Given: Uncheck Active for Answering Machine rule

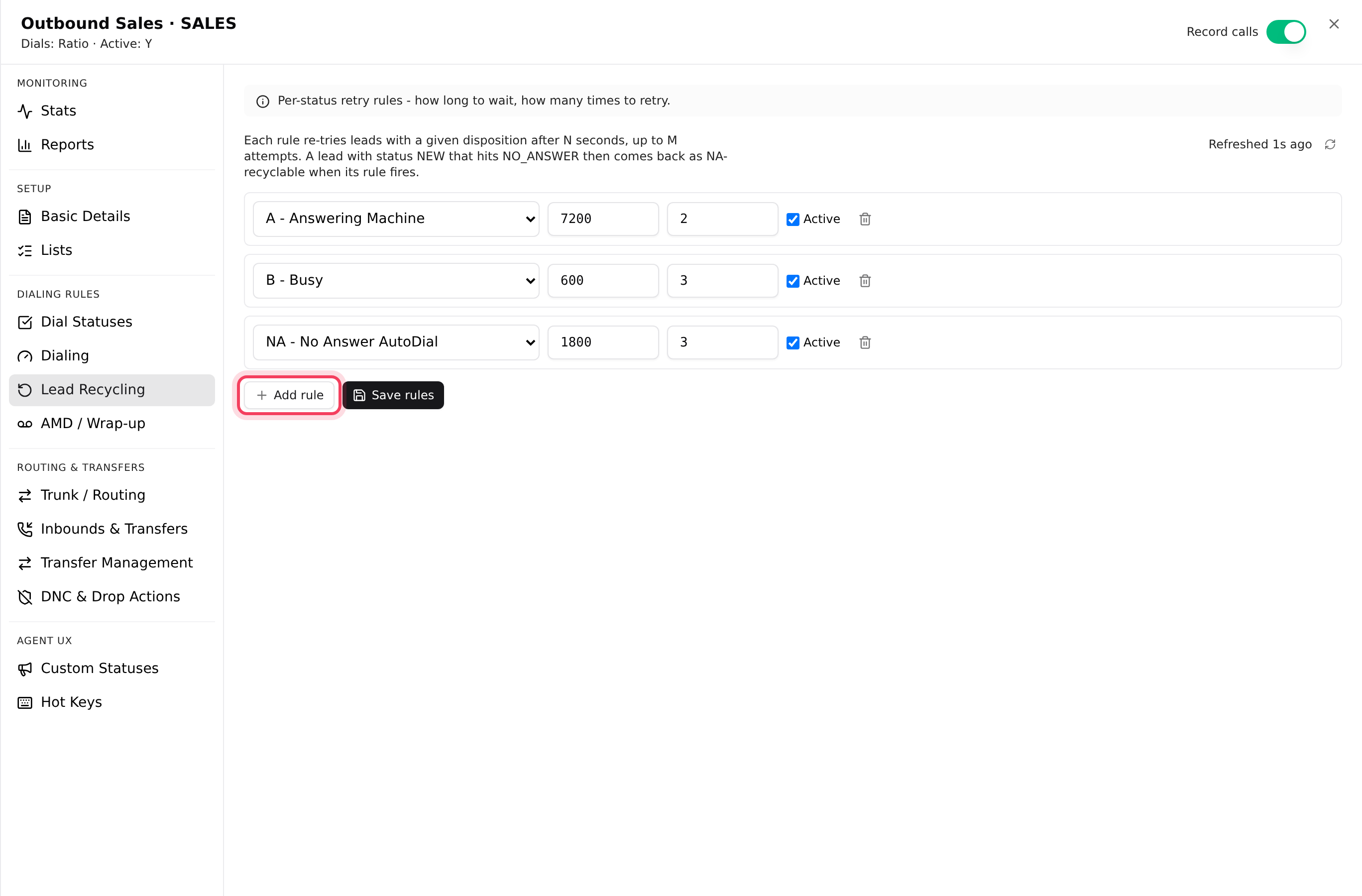Looking at the screenshot, I should coord(793,219).
